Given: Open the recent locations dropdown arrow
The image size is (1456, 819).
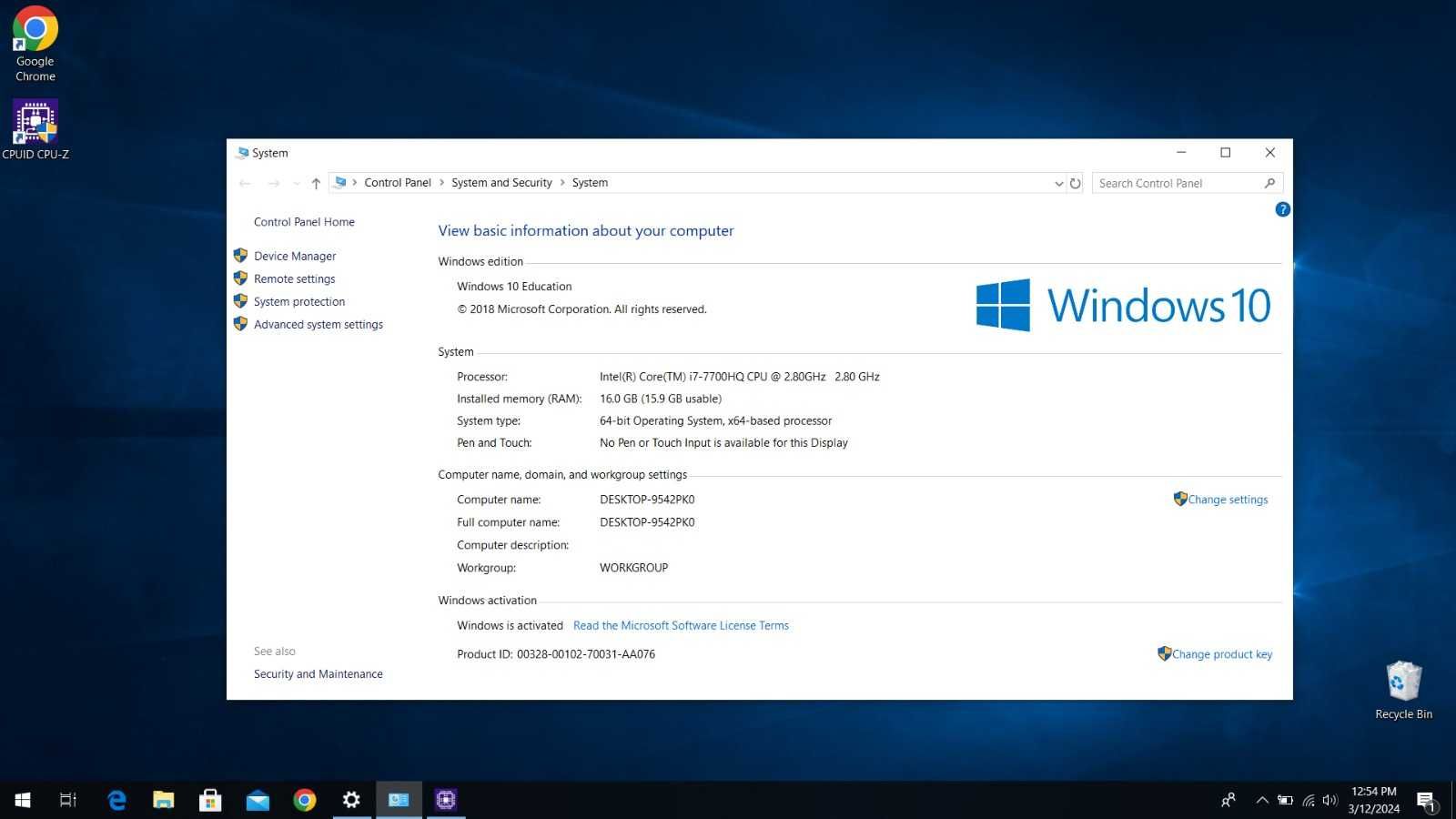Looking at the screenshot, I should point(296,183).
